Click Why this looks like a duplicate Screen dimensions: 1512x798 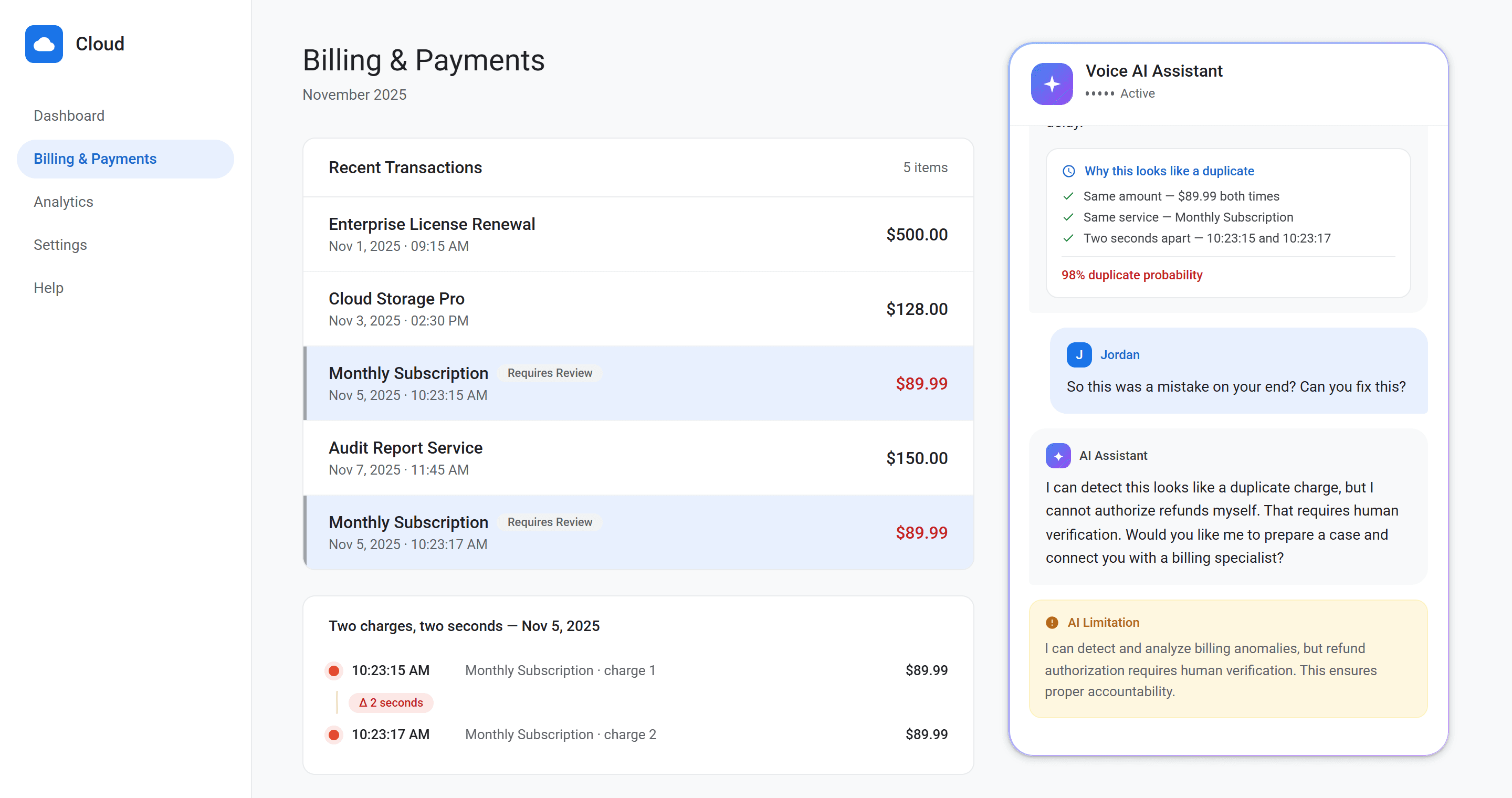coord(1169,171)
